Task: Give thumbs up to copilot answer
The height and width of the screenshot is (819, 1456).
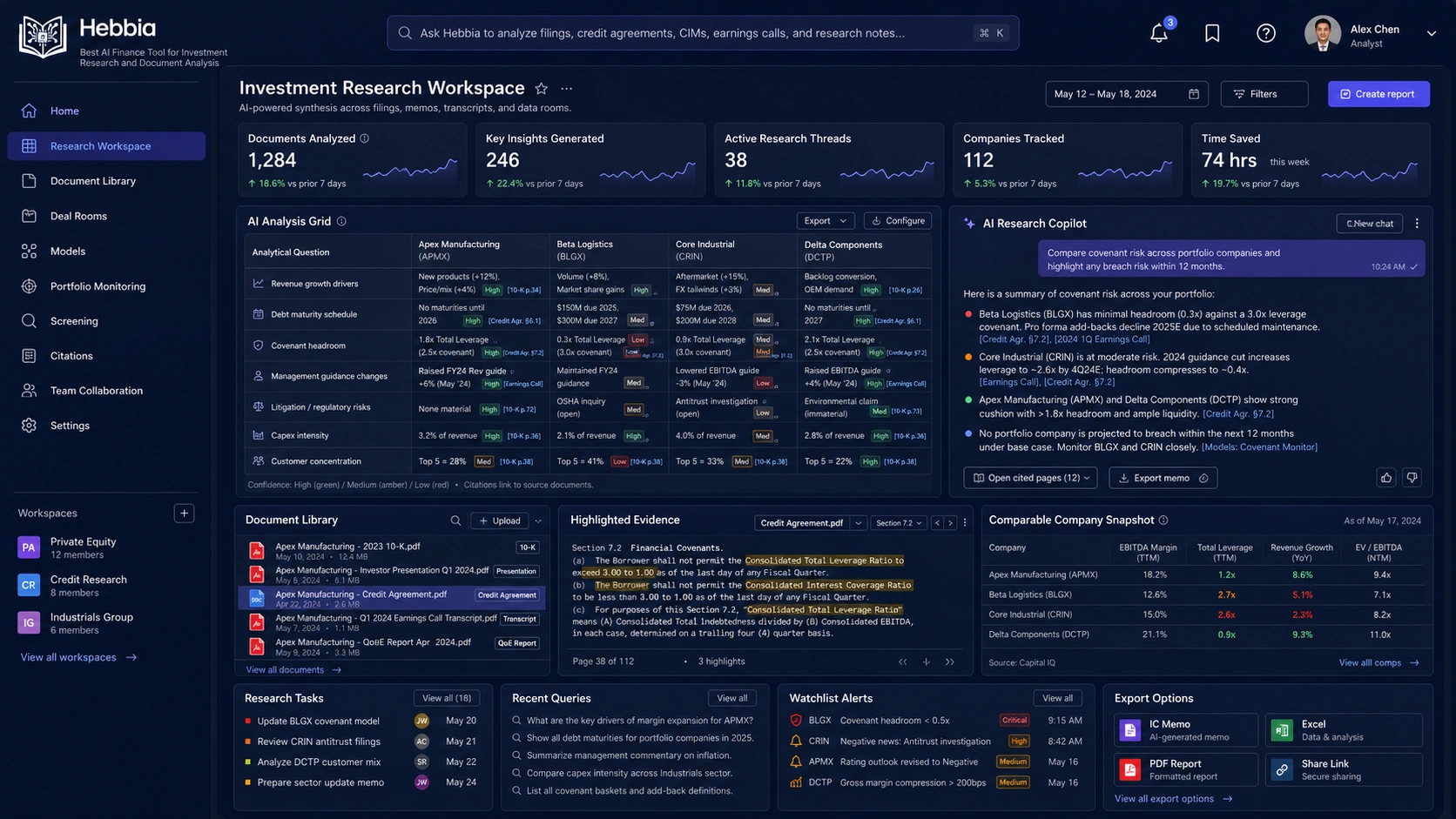Action: click(x=1386, y=477)
